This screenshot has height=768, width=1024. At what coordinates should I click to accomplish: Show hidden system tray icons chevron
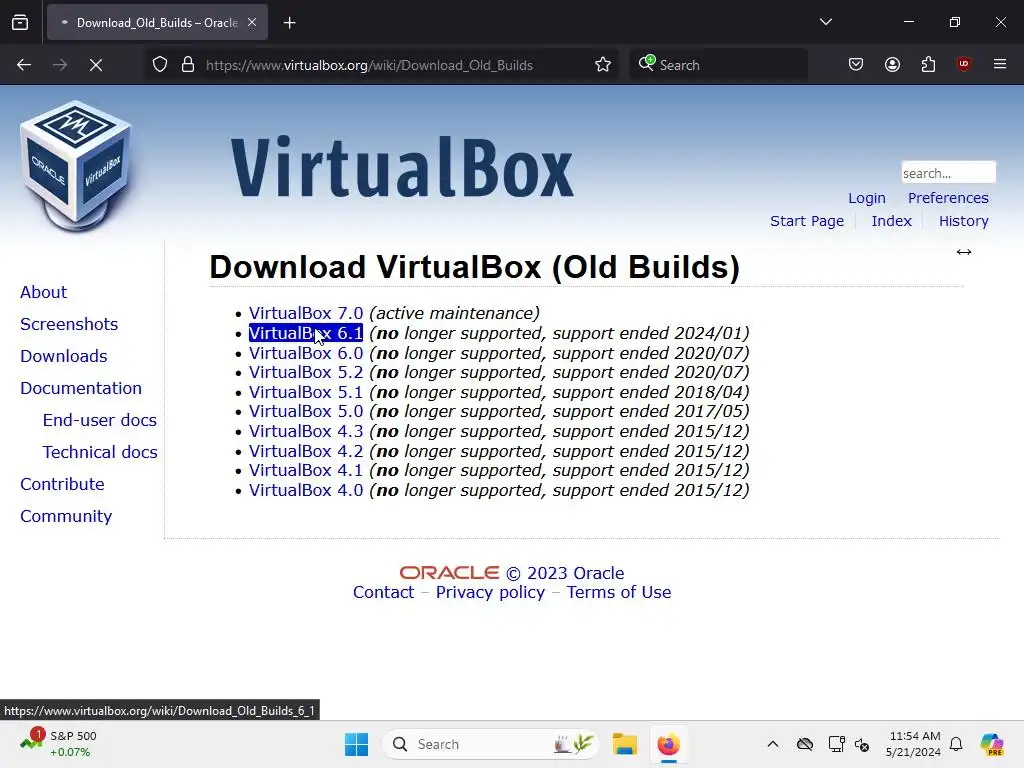[x=773, y=744]
